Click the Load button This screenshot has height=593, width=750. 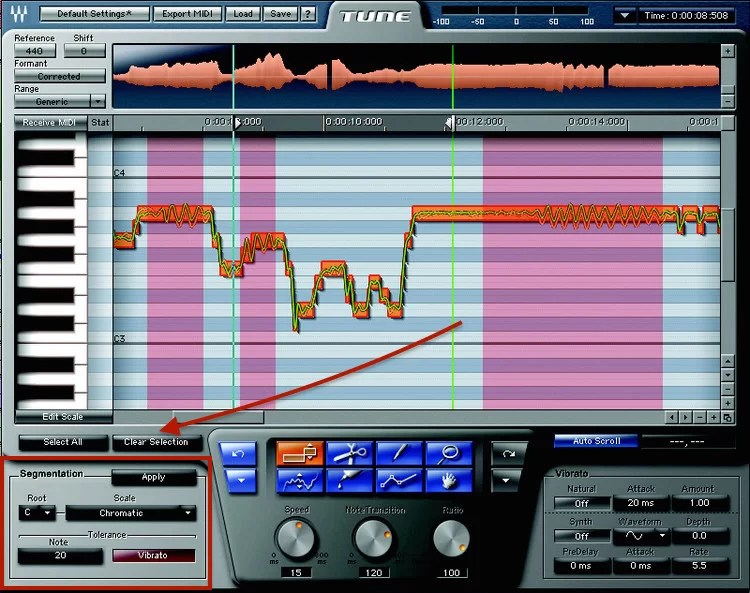tap(243, 14)
